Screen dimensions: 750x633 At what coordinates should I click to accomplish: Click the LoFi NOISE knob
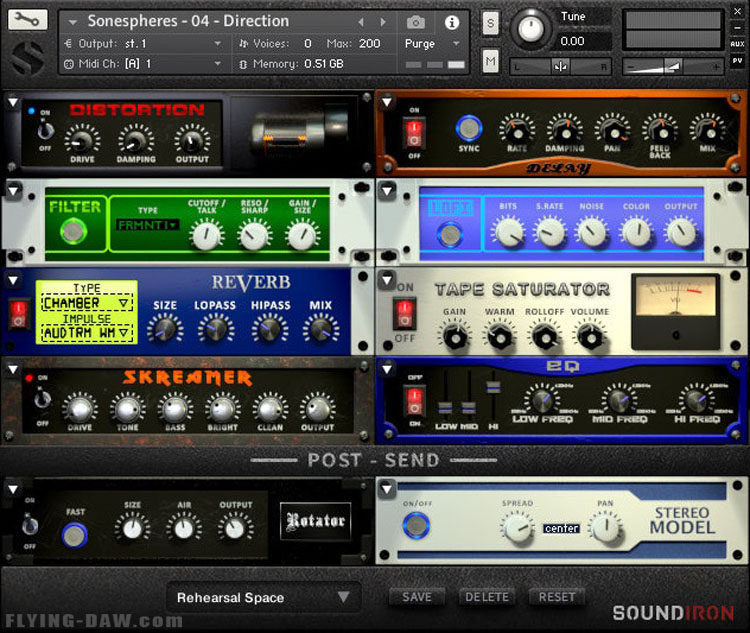592,231
